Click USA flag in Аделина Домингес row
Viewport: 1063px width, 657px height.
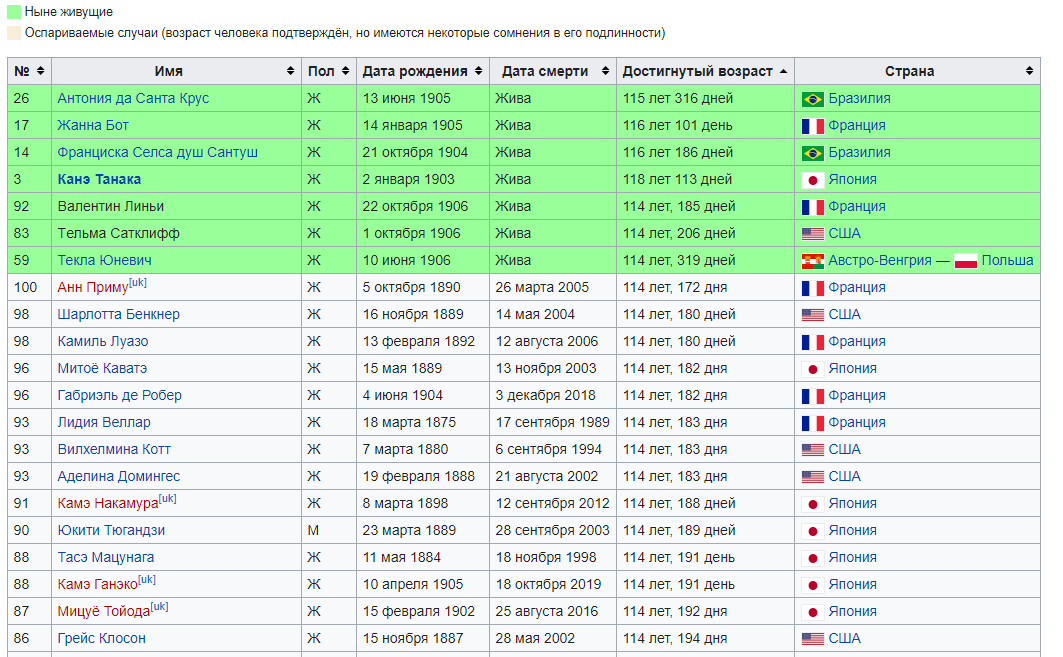[x=812, y=477]
